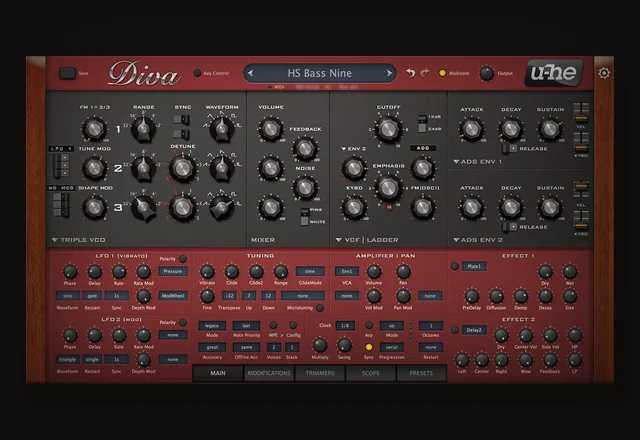Open the LFO 2 triangle Waveform dropdown
This screenshot has width=640, height=440.
click(x=68, y=360)
